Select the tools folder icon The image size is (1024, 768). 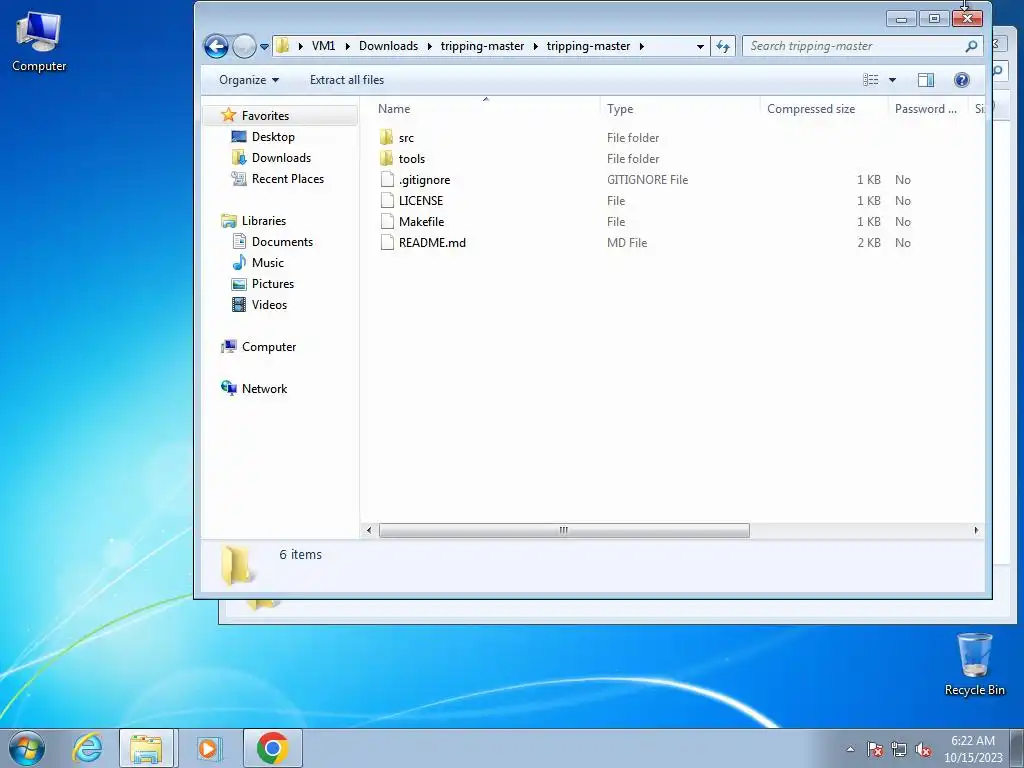click(387, 158)
